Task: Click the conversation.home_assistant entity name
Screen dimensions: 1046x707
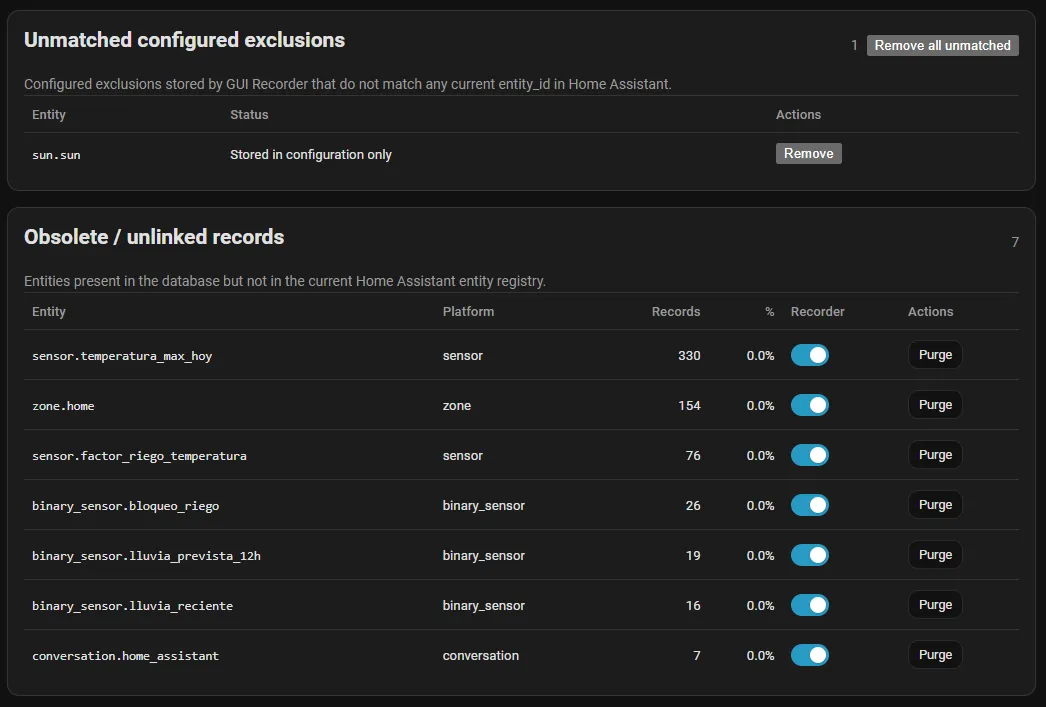Action: click(x=125, y=656)
